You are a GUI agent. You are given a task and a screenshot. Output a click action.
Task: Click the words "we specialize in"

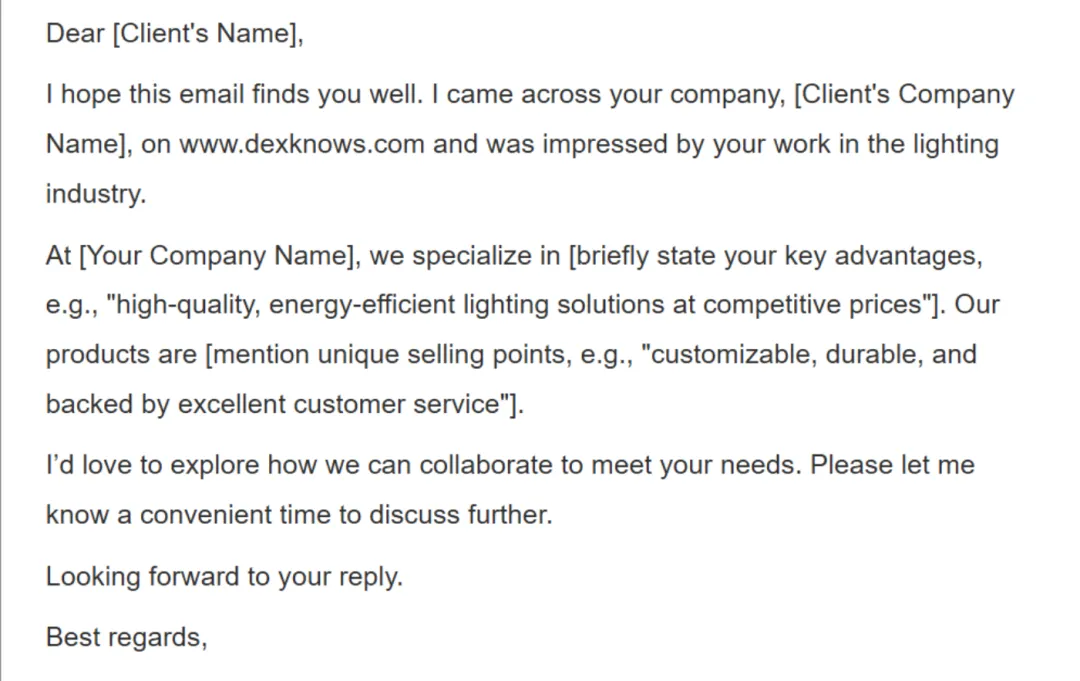pos(464,256)
